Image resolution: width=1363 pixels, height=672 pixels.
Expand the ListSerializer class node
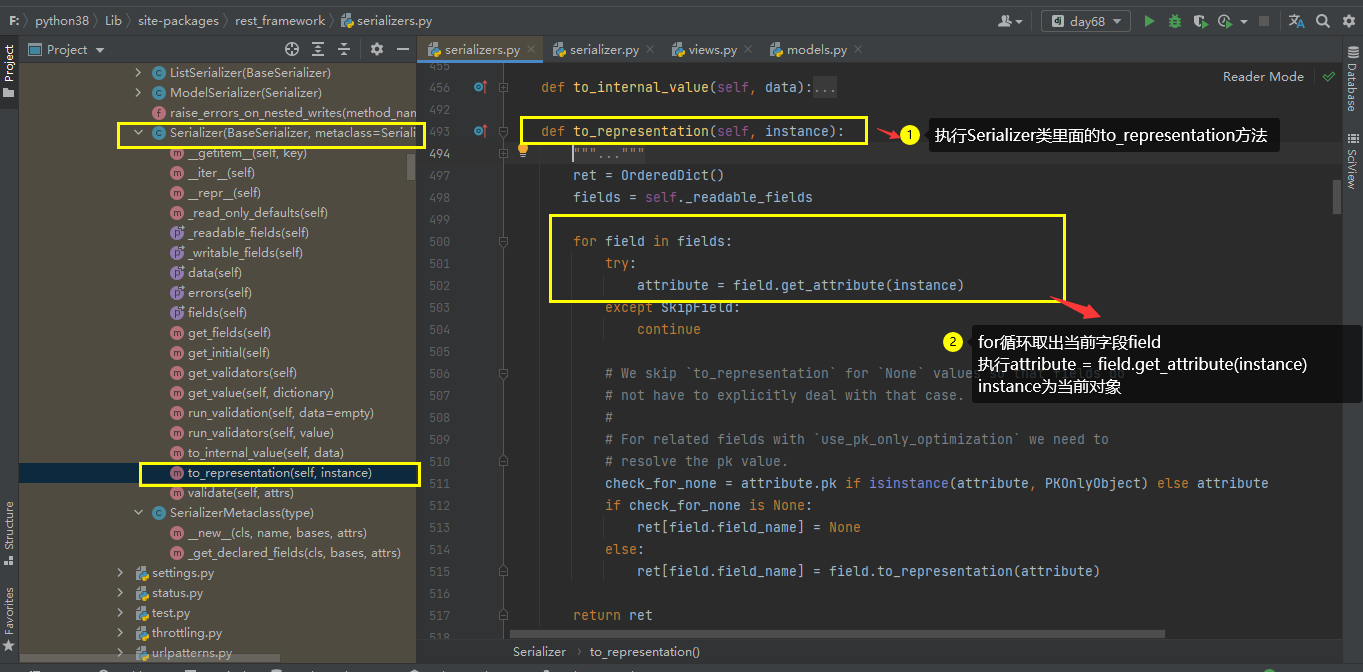point(139,73)
